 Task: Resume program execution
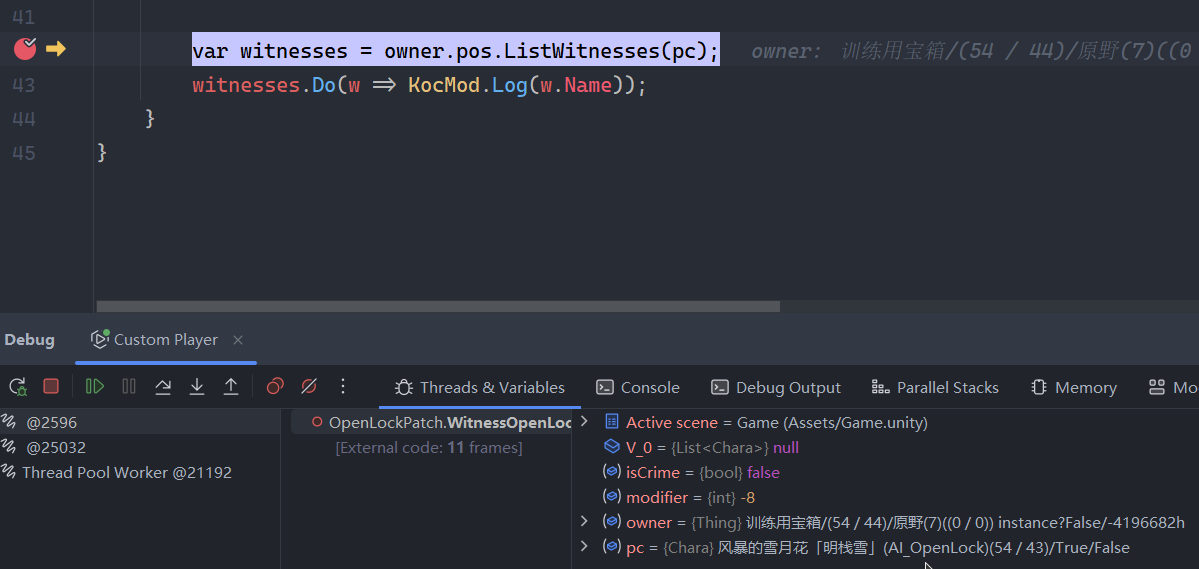[95, 387]
